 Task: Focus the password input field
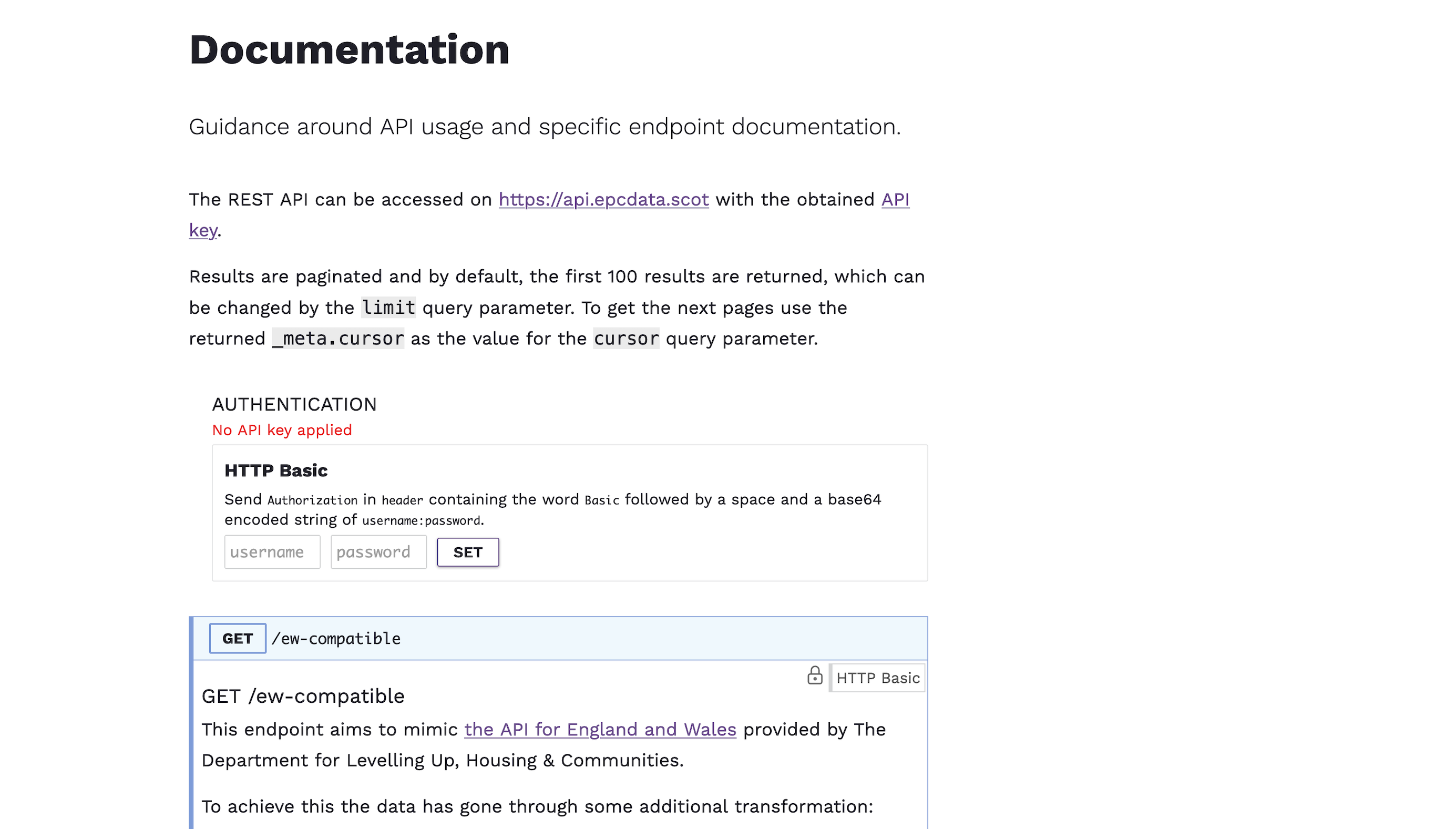pyautogui.click(x=378, y=552)
